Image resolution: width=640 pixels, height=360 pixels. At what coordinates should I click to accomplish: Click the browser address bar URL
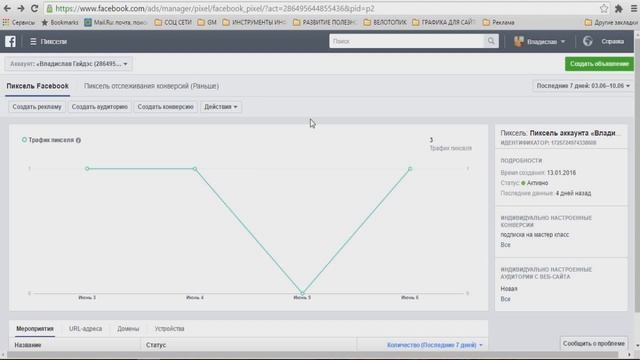pos(215,9)
